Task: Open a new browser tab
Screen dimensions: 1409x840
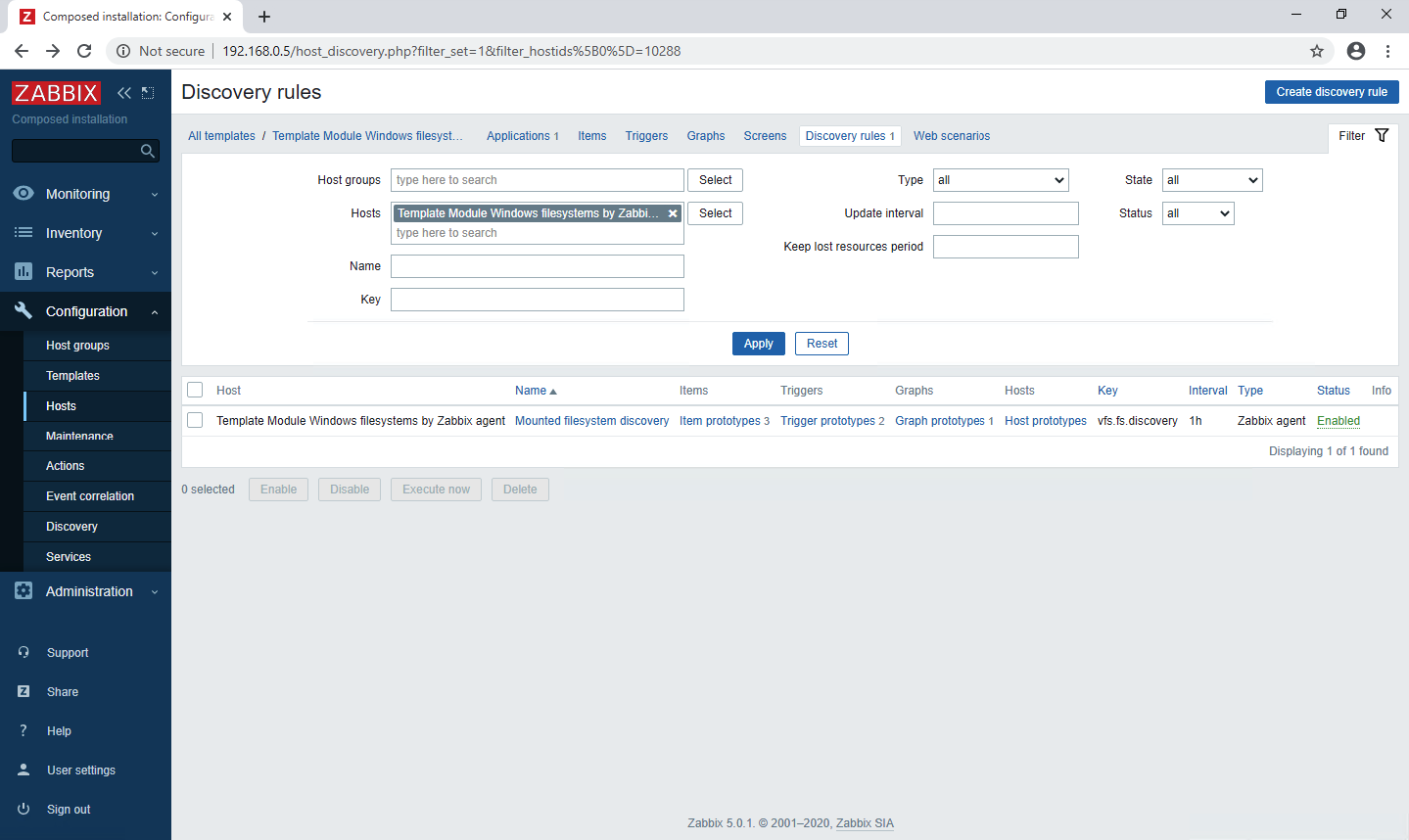Action: tap(264, 17)
